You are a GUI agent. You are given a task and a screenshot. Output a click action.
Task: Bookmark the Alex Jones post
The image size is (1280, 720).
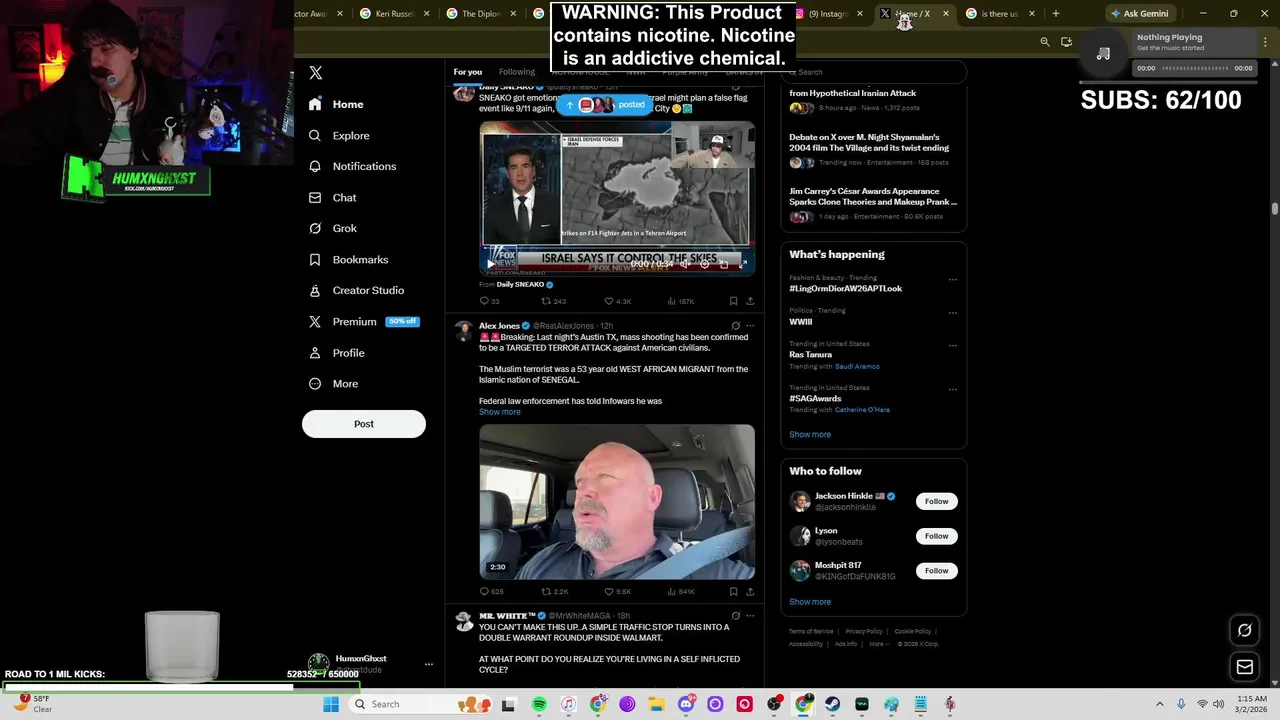click(x=733, y=592)
